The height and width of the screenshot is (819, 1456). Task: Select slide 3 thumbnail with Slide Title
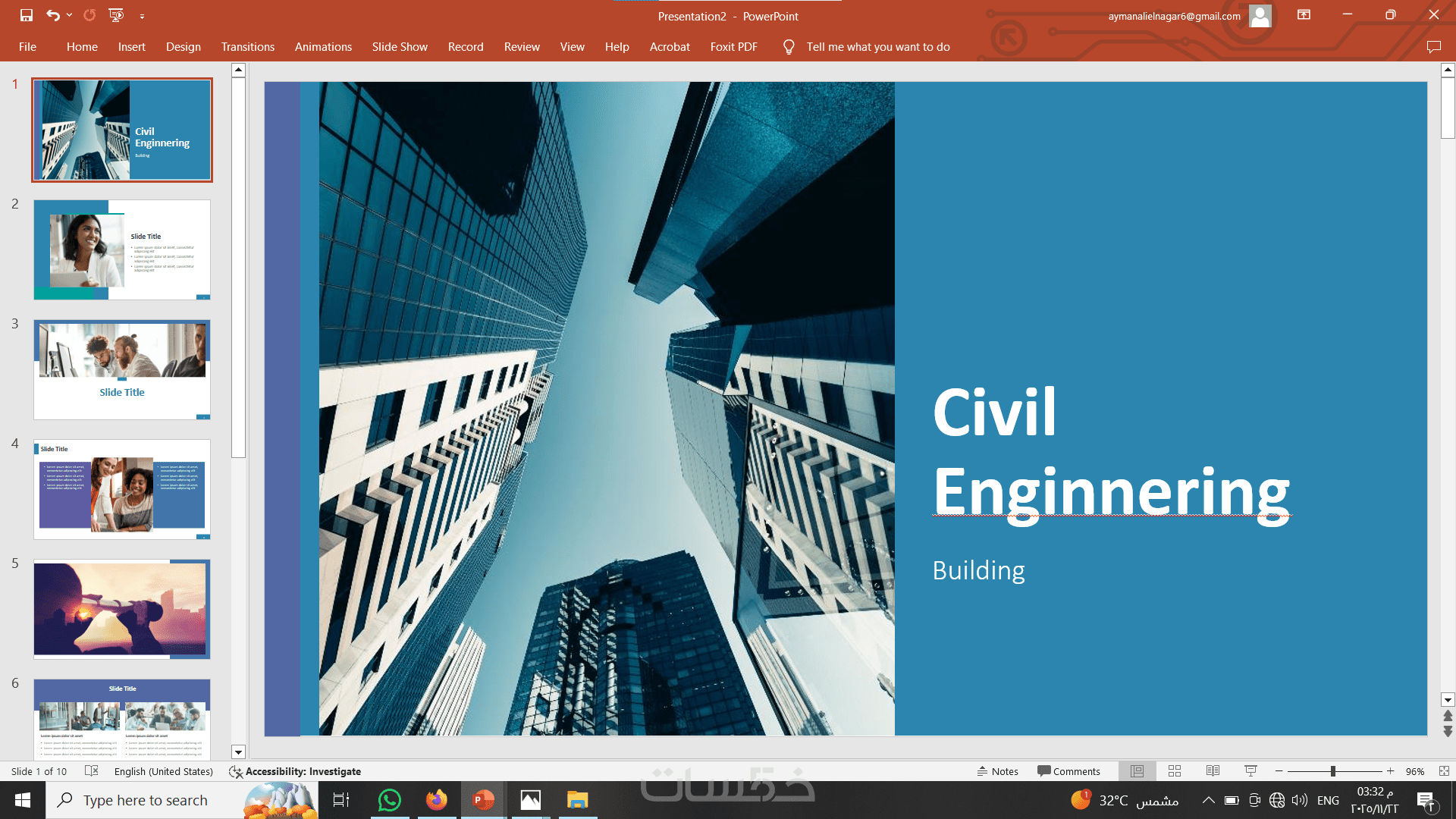[x=122, y=369]
